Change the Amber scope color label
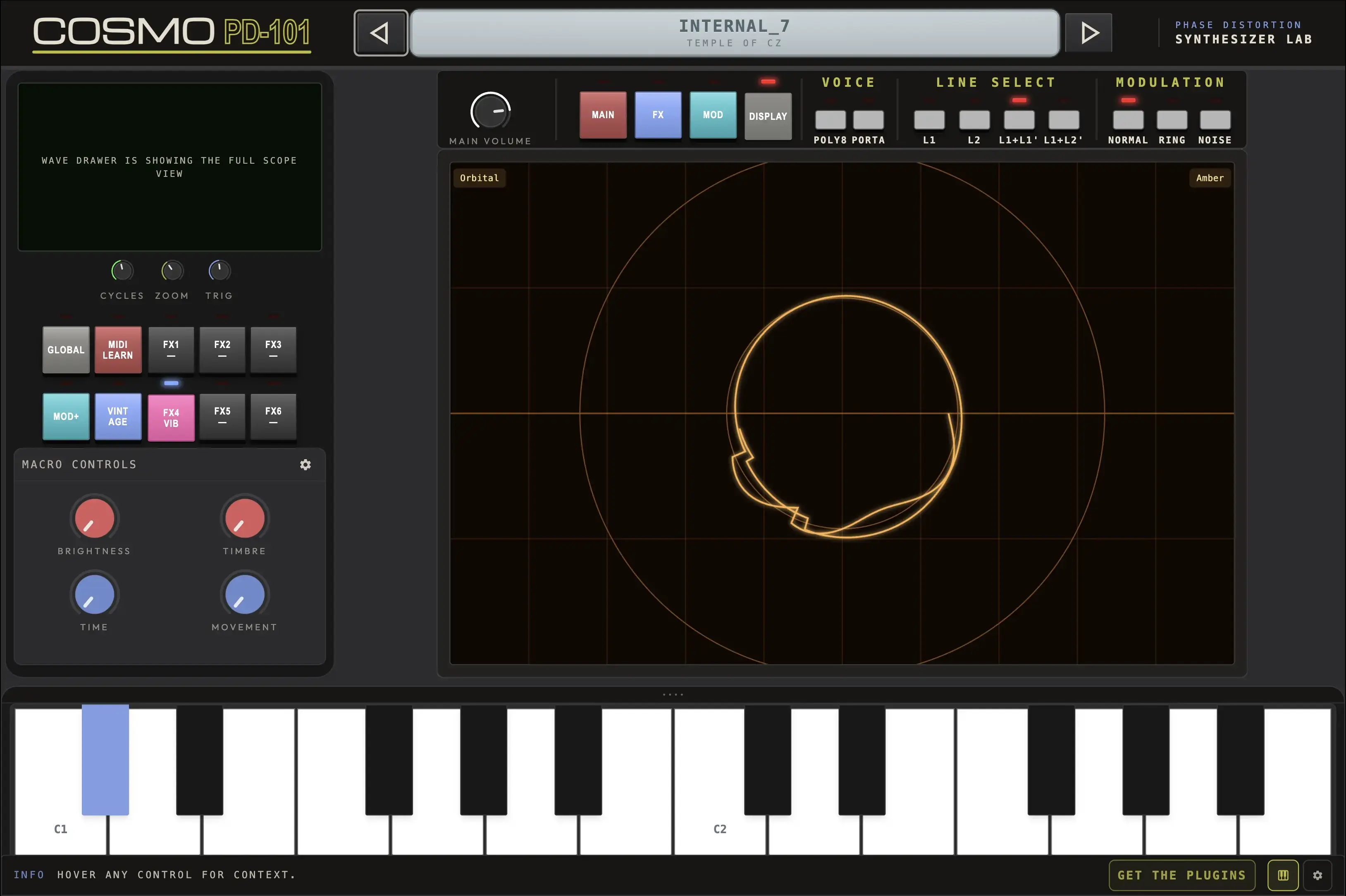This screenshot has width=1346, height=896. pyautogui.click(x=1210, y=178)
